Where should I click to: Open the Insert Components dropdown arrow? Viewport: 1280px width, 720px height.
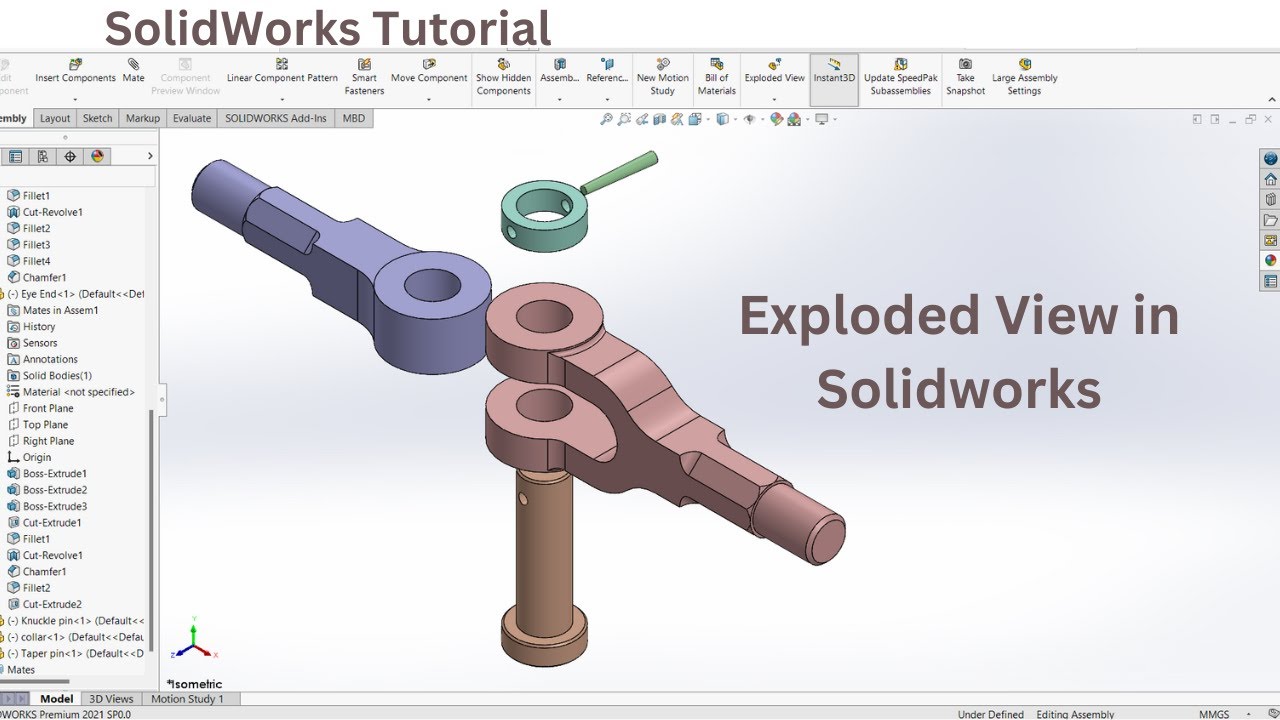click(76, 99)
